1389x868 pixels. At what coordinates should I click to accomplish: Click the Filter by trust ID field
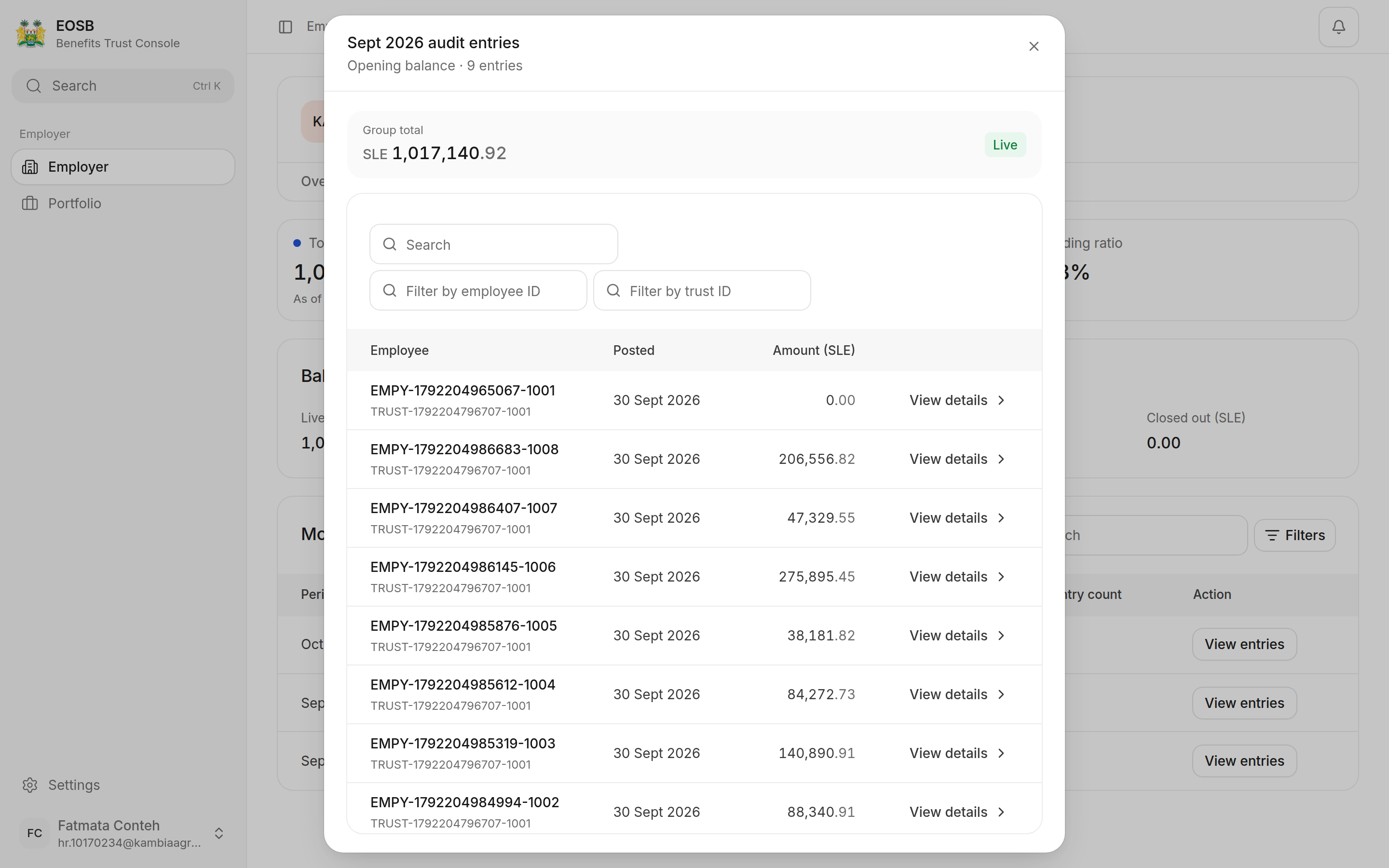tap(702, 291)
